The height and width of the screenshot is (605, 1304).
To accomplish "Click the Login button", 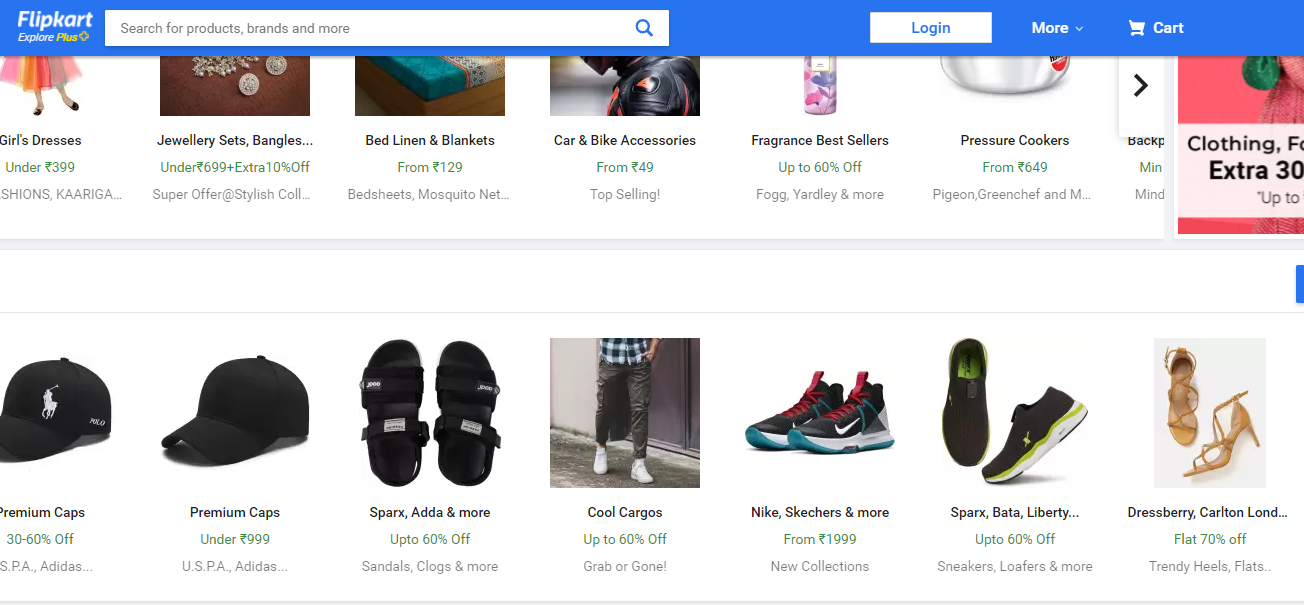I will (x=930, y=28).
